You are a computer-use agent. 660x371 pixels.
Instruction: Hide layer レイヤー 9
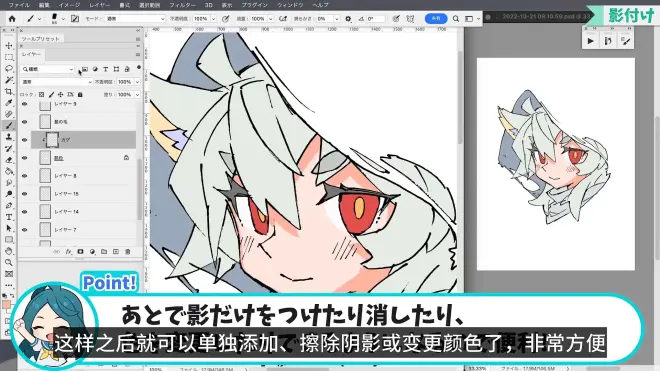pyautogui.click(x=24, y=104)
